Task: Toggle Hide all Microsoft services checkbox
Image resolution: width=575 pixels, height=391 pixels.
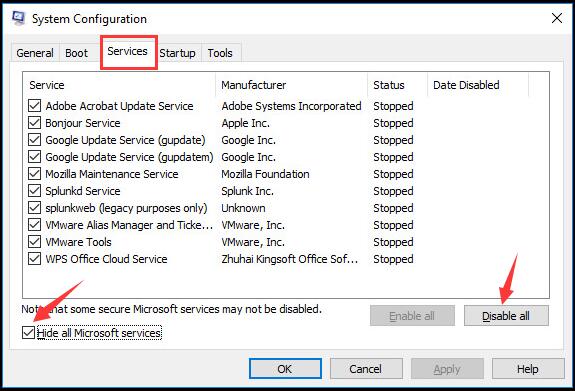Action: point(28,333)
